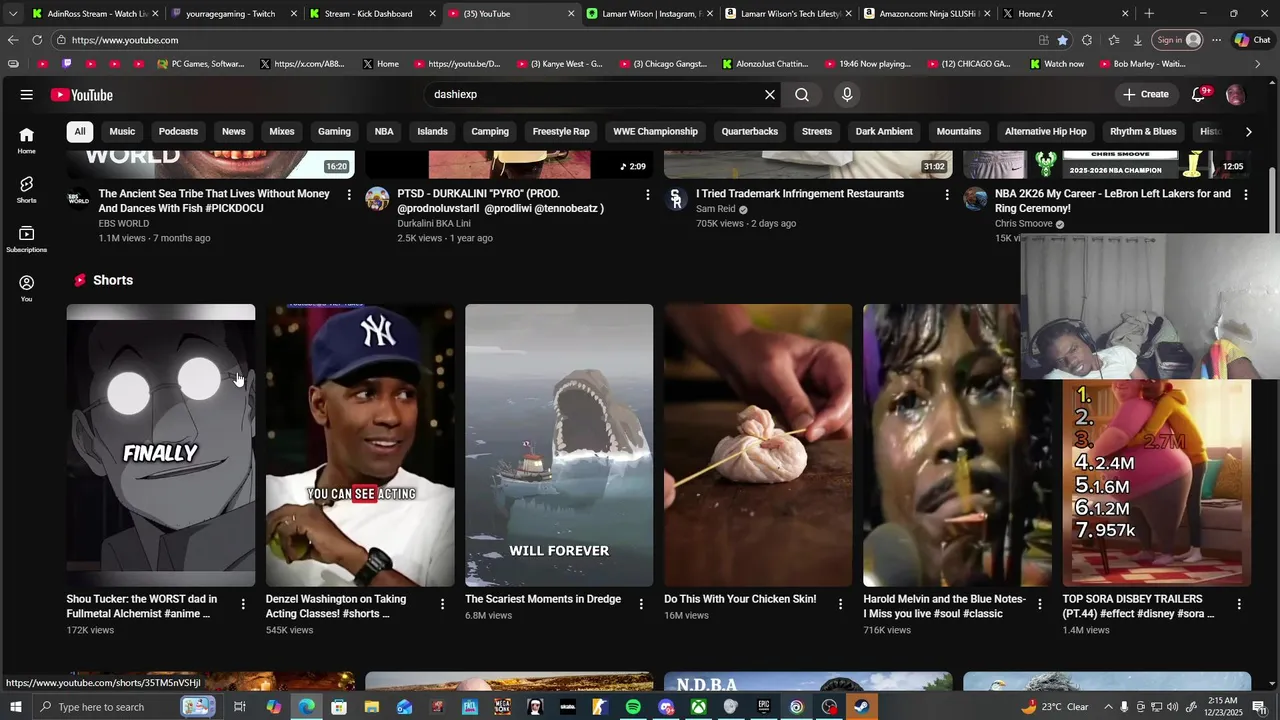This screenshot has width=1280, height=720.
Task: Open the YouTube guide hamburger menu
Action: point(26,95)
